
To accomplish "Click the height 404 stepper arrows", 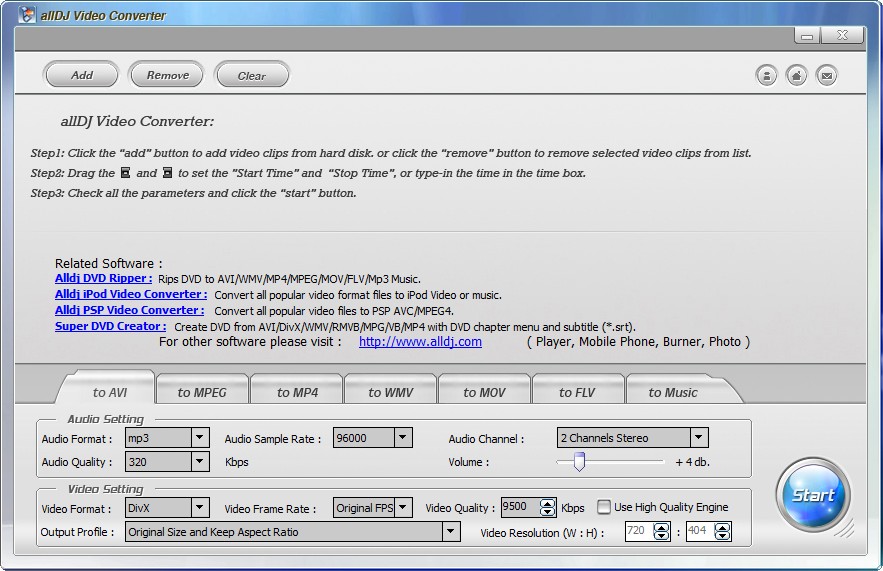I will (x=723, y=532).
